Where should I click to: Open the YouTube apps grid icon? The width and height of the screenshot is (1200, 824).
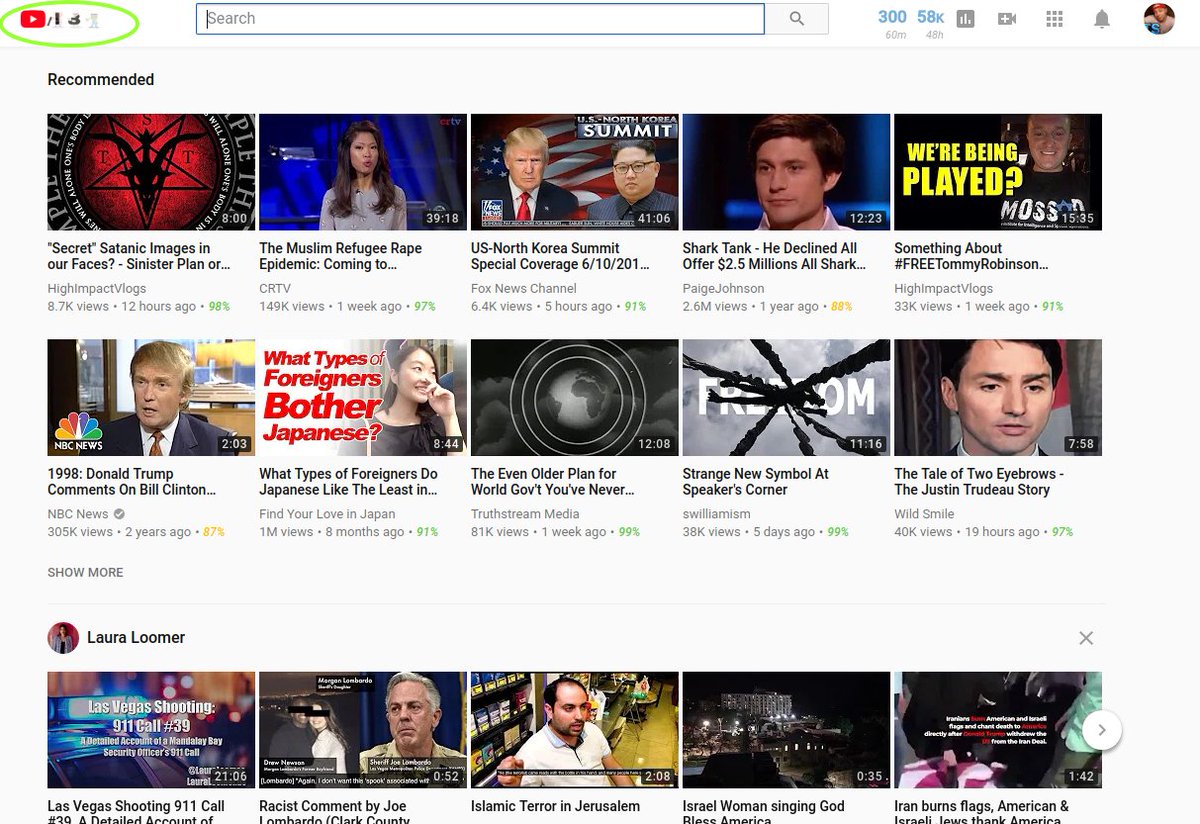point(1054,19)
